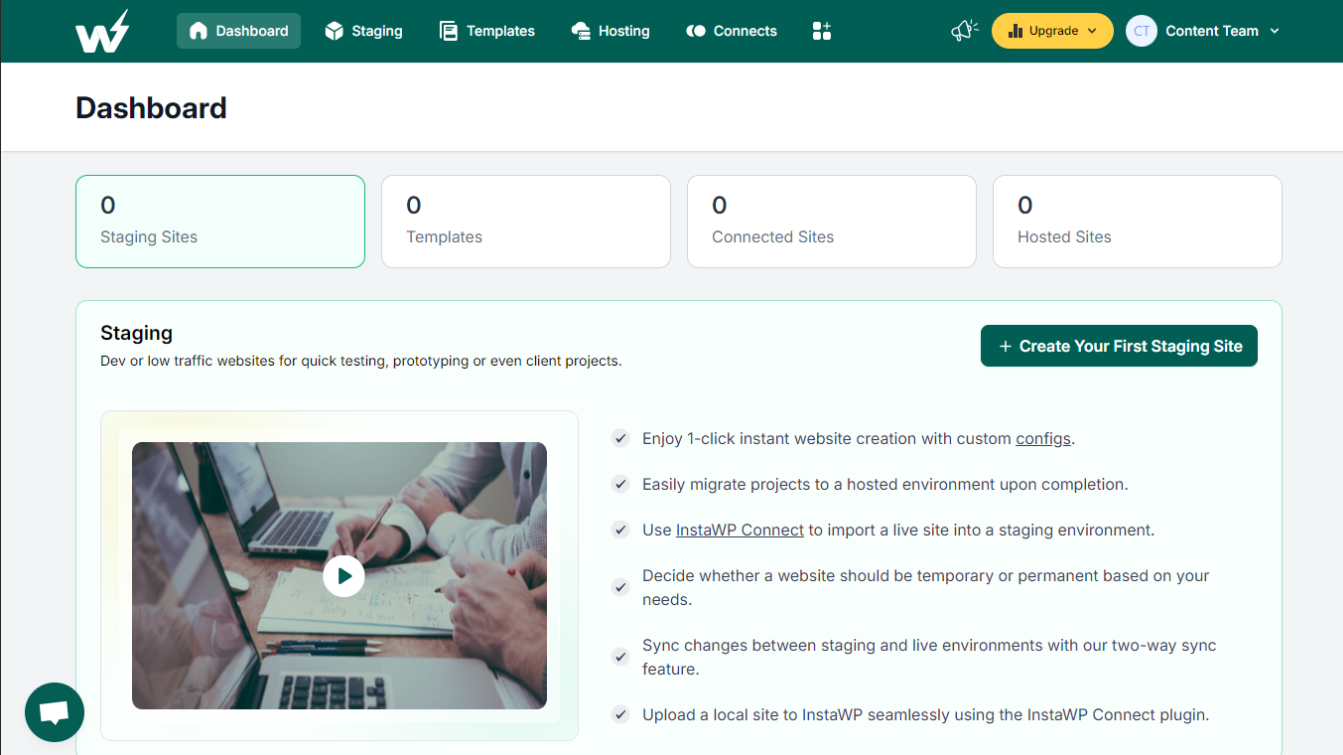Click the "Staging" section heading

136,333
